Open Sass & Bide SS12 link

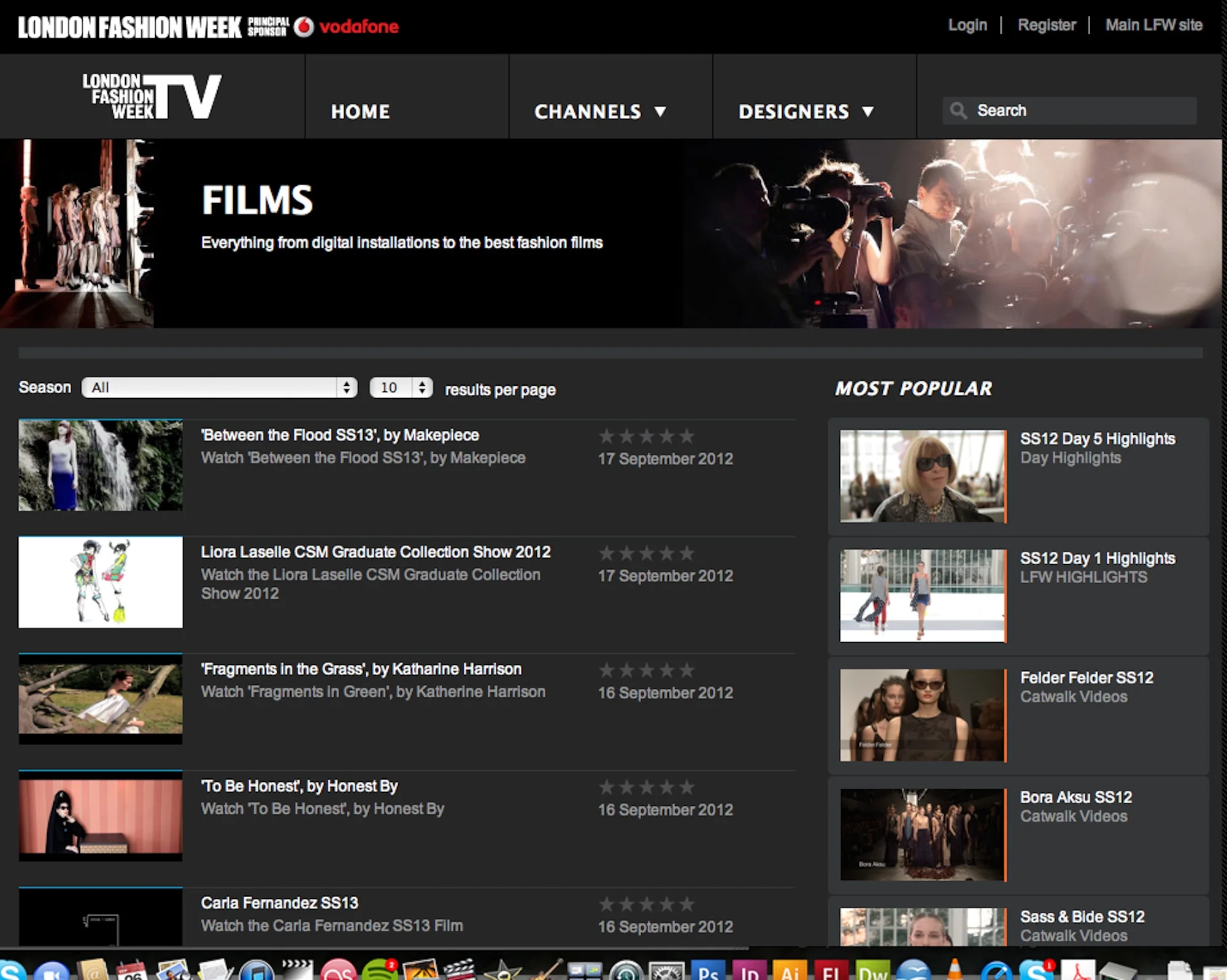click(x=1082, y=916)
